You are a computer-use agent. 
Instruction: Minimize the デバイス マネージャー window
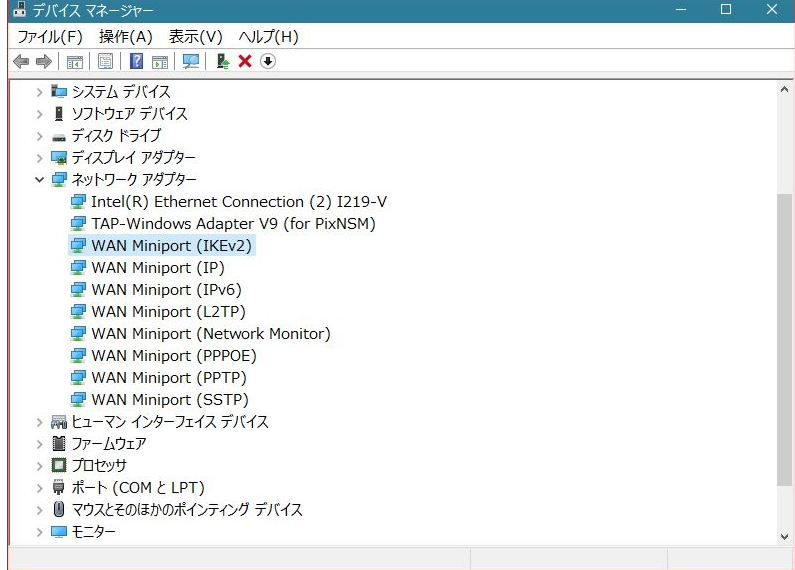tap(680, 10)
